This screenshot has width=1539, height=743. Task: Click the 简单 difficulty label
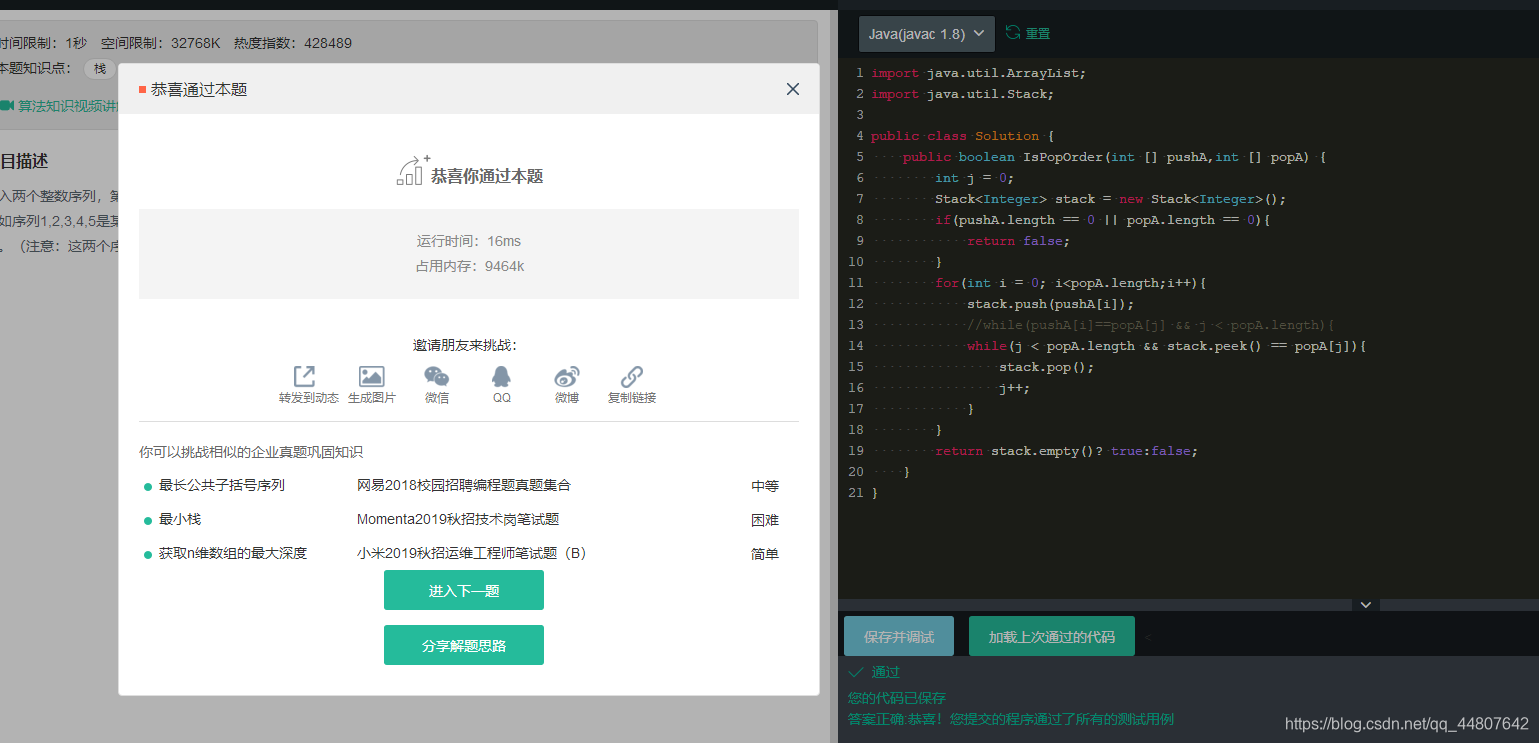click(x=765, y=553)
